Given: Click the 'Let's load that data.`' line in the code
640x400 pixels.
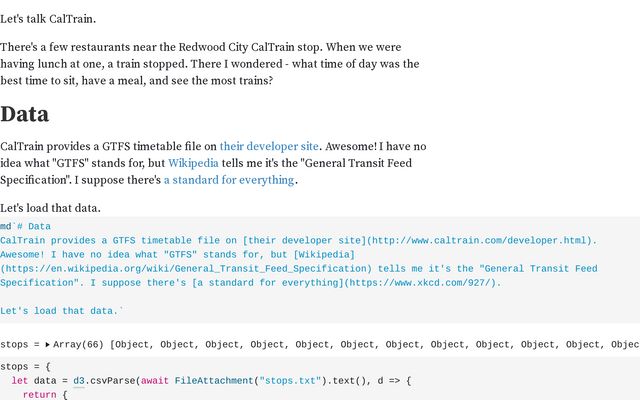Looking at the screenshot, I should (x=61, y=311).
